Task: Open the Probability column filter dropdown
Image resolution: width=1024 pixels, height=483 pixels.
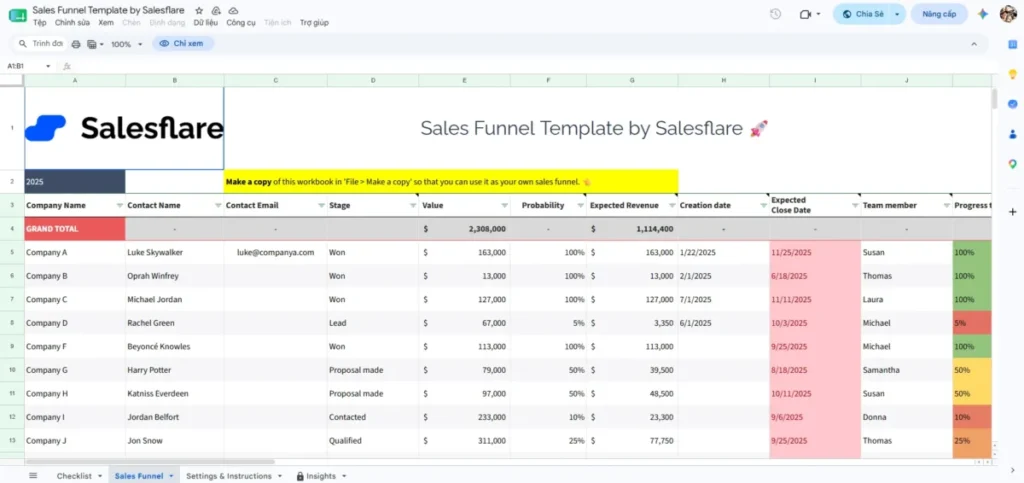Action: pos(580,206)
